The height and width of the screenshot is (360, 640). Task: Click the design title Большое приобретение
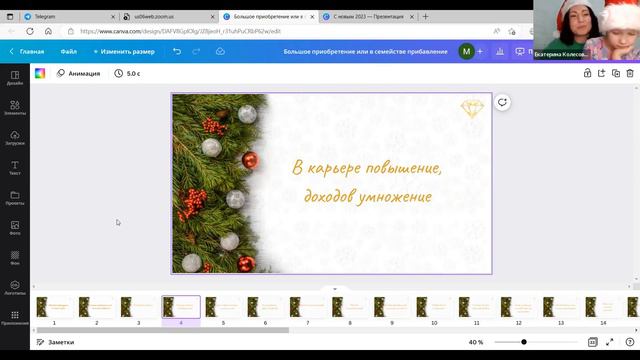click(365, 51)
